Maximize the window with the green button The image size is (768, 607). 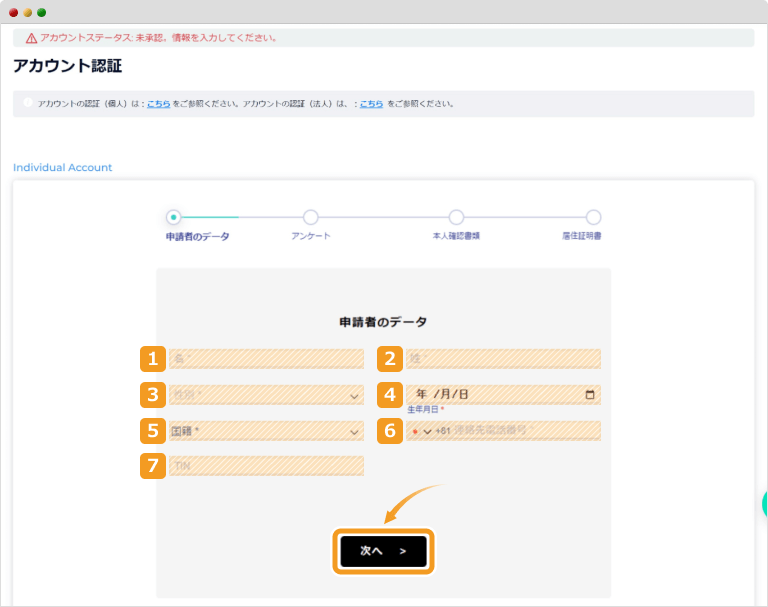pyautogui.click(x=42, y=12)
